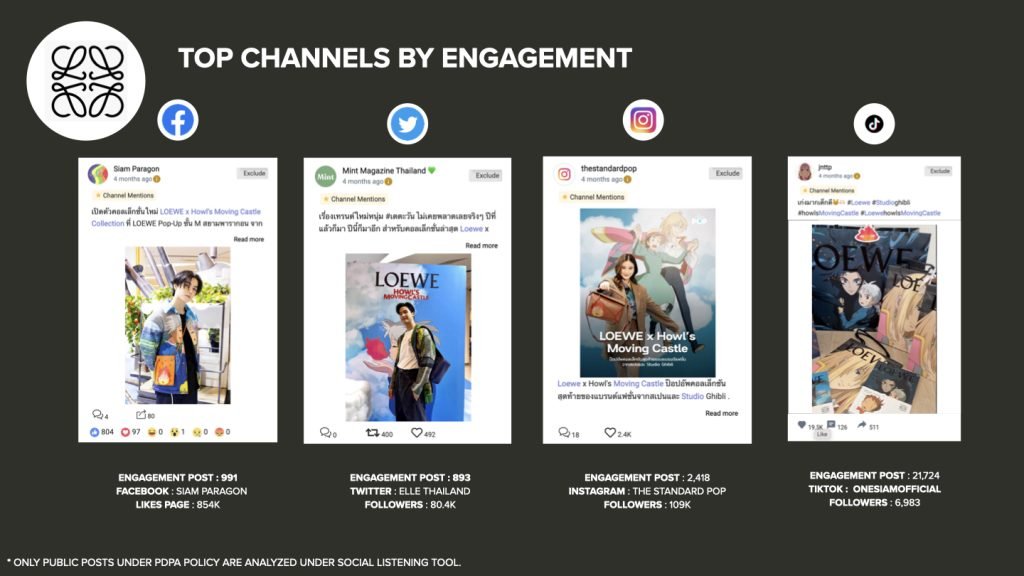Click jnttp account name
Viewport: 1024px width, 576px height.
pos(825,167)
